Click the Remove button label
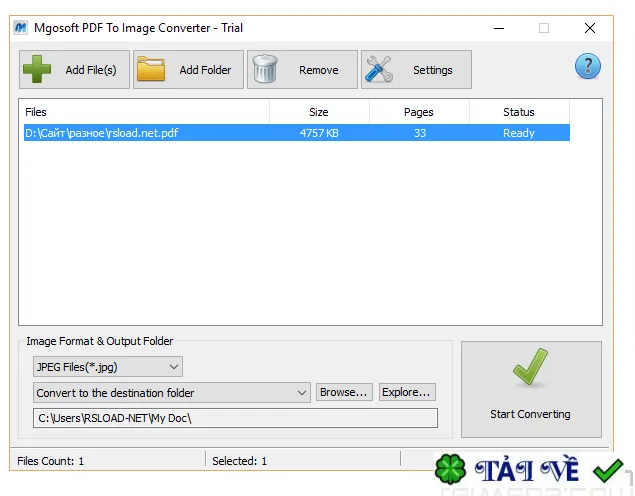The height and width of the screenshot is (496, 635). [319, 70]
